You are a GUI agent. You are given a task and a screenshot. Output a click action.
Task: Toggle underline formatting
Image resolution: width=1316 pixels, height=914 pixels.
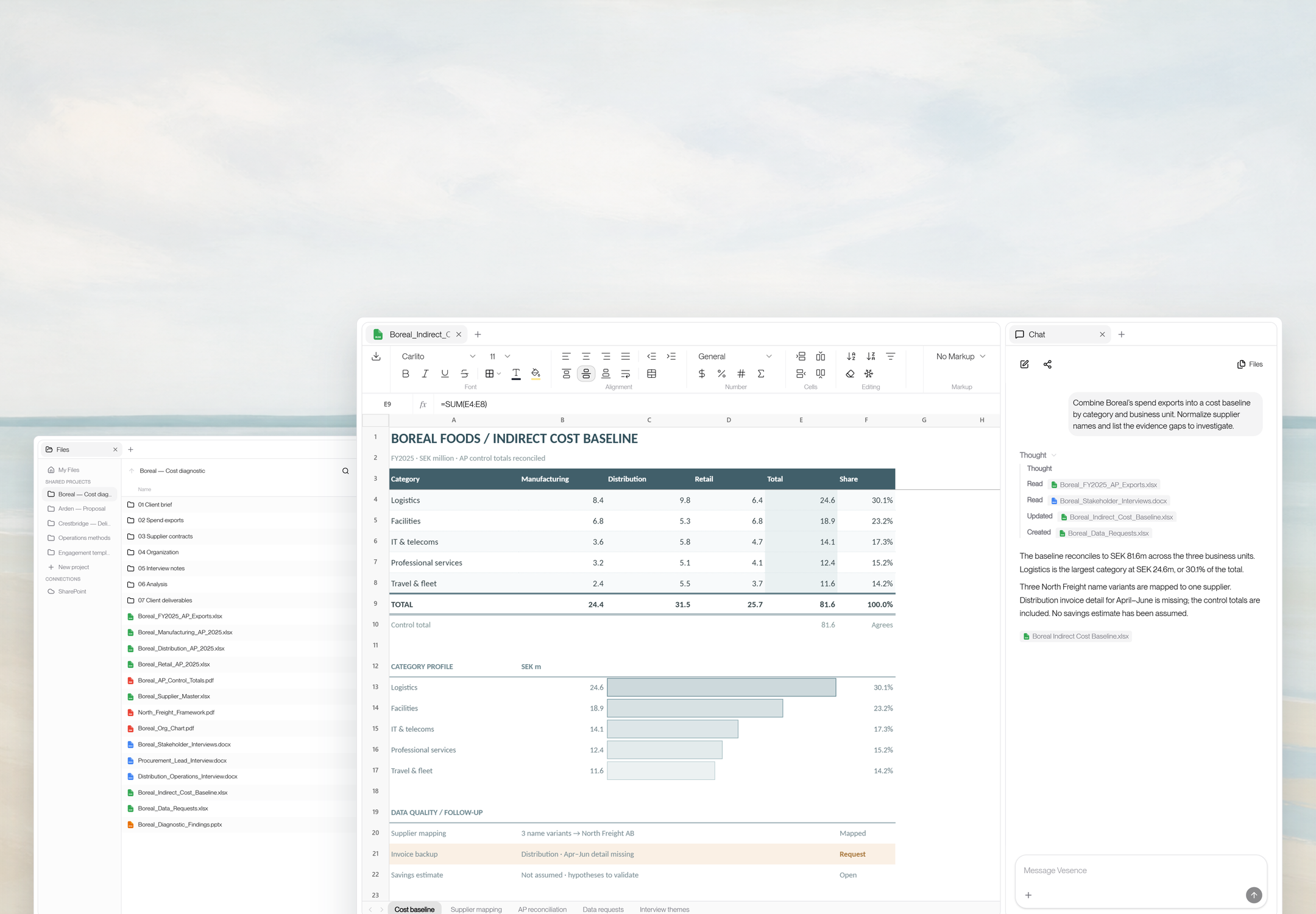(x=445, y=374)
